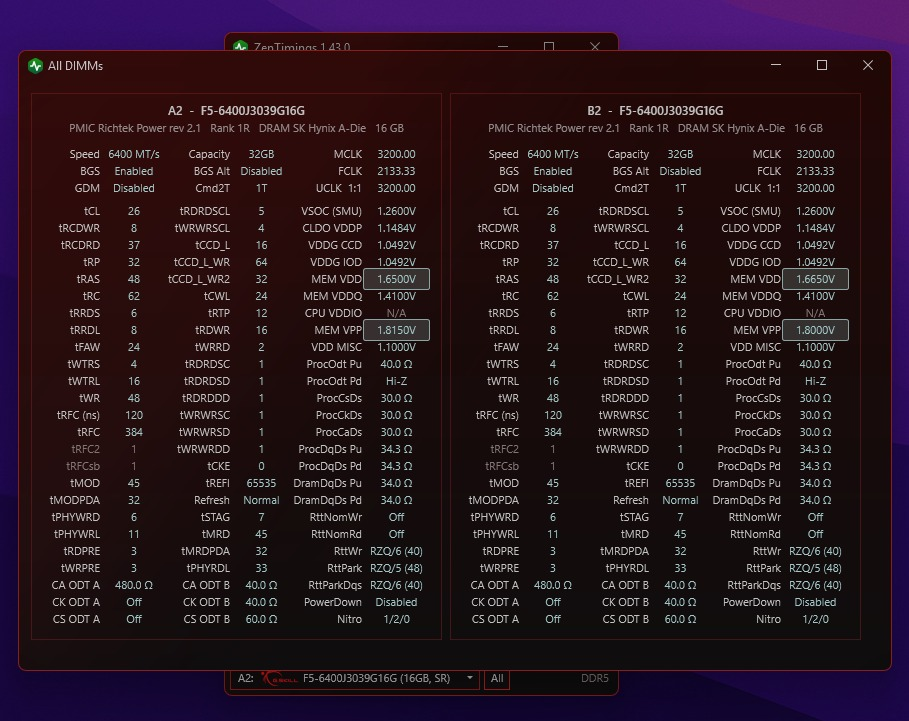
Task: Click A2 tCL value 26
Action: (x=134, y=211)
